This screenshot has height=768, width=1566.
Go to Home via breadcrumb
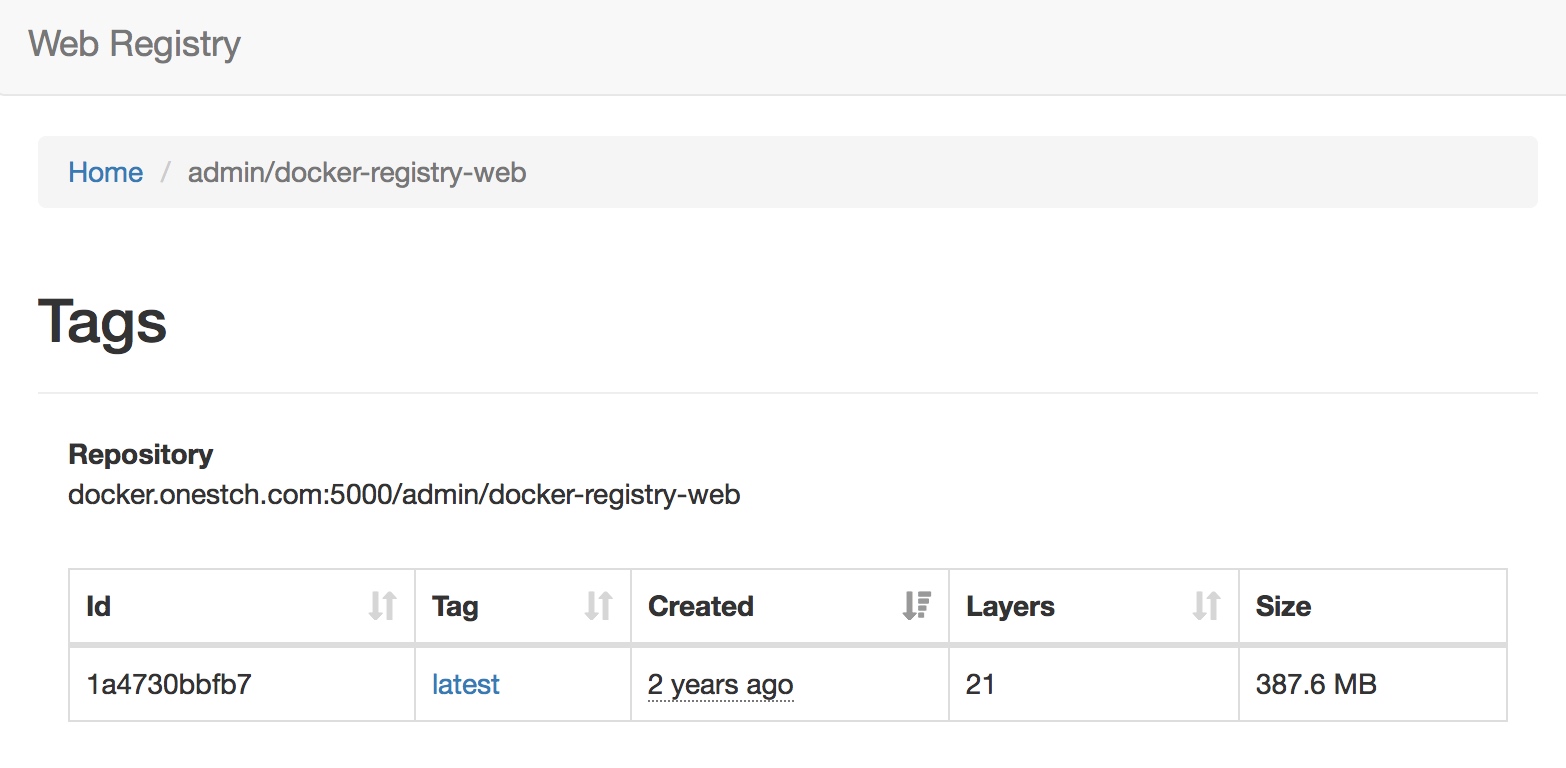pyautogui.click(x=105, y=172)
